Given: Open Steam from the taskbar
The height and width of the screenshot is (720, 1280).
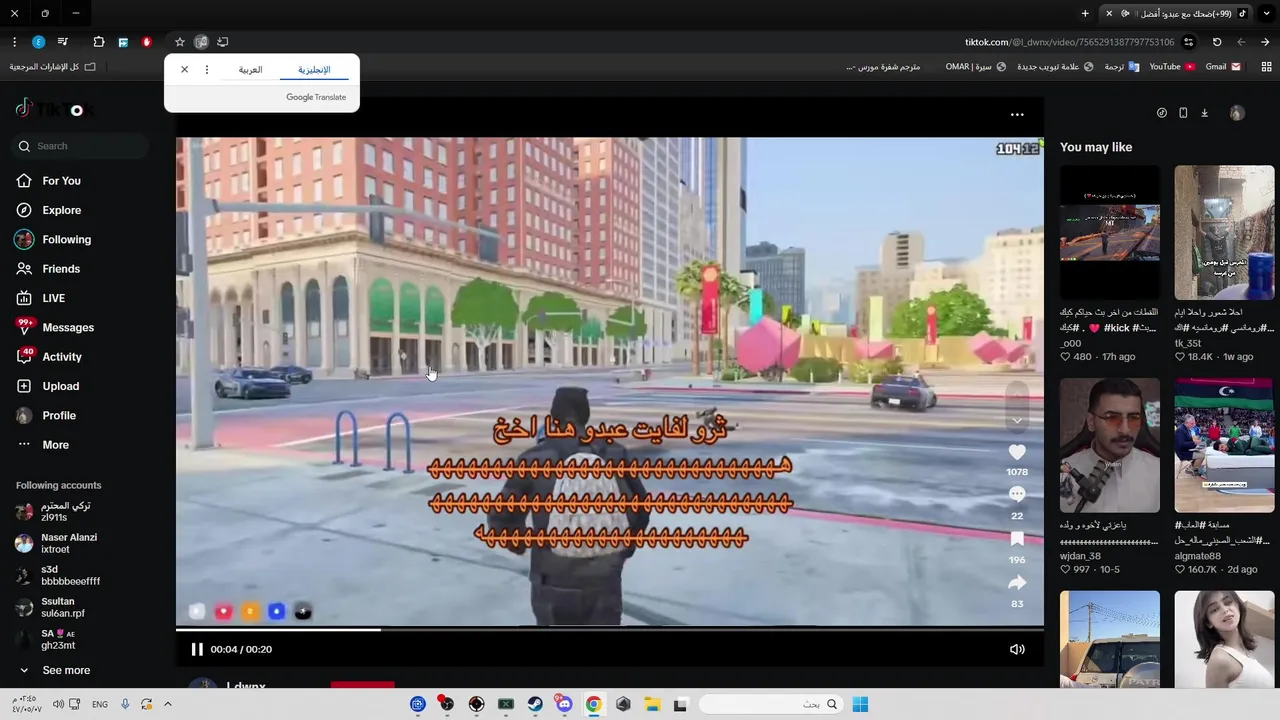Looking at the screenshot, I should [535, 704].
